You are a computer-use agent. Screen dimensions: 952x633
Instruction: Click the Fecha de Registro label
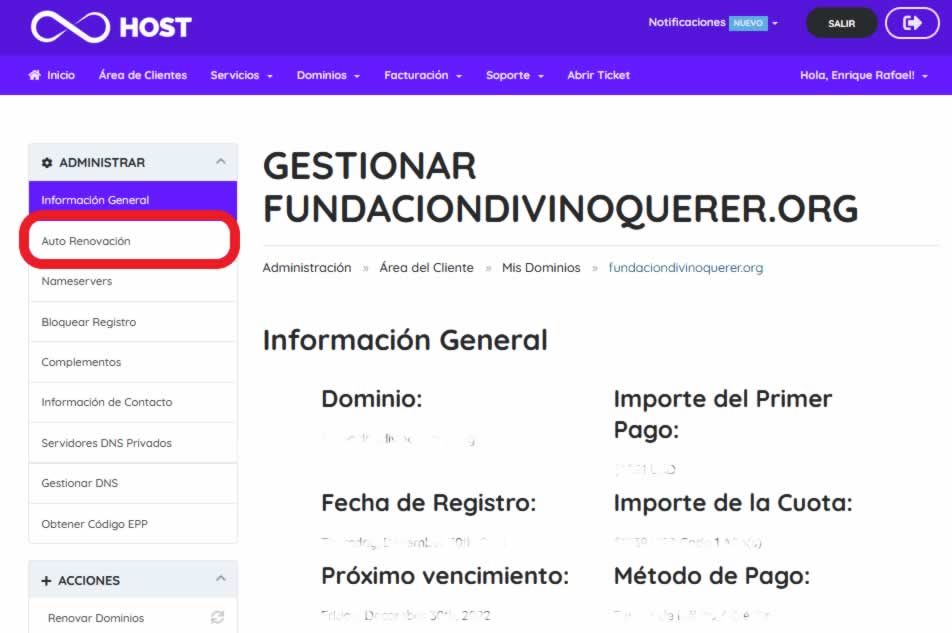(x=429, y=503)
